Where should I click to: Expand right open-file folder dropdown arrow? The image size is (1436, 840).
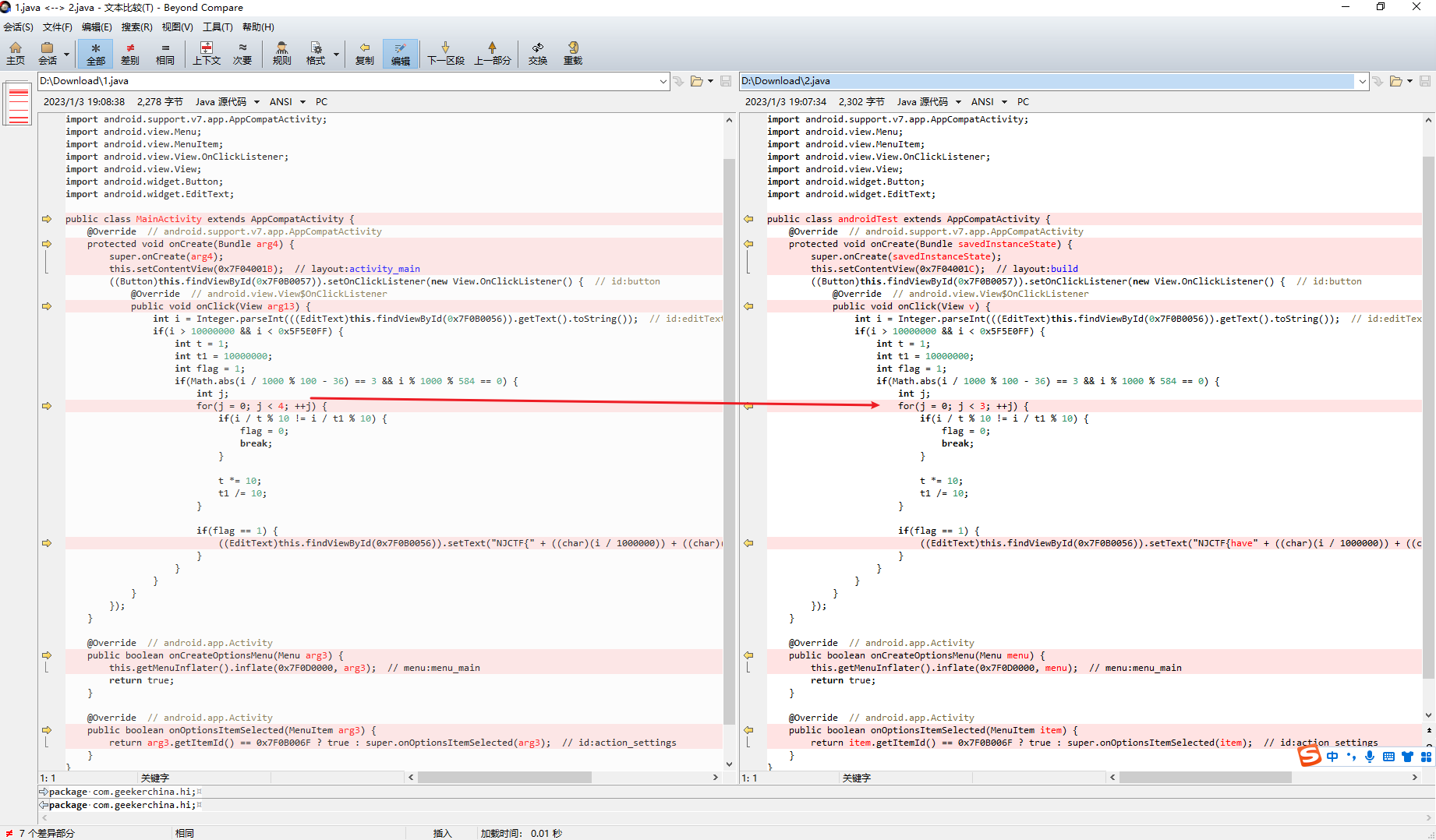[1409, 81]
